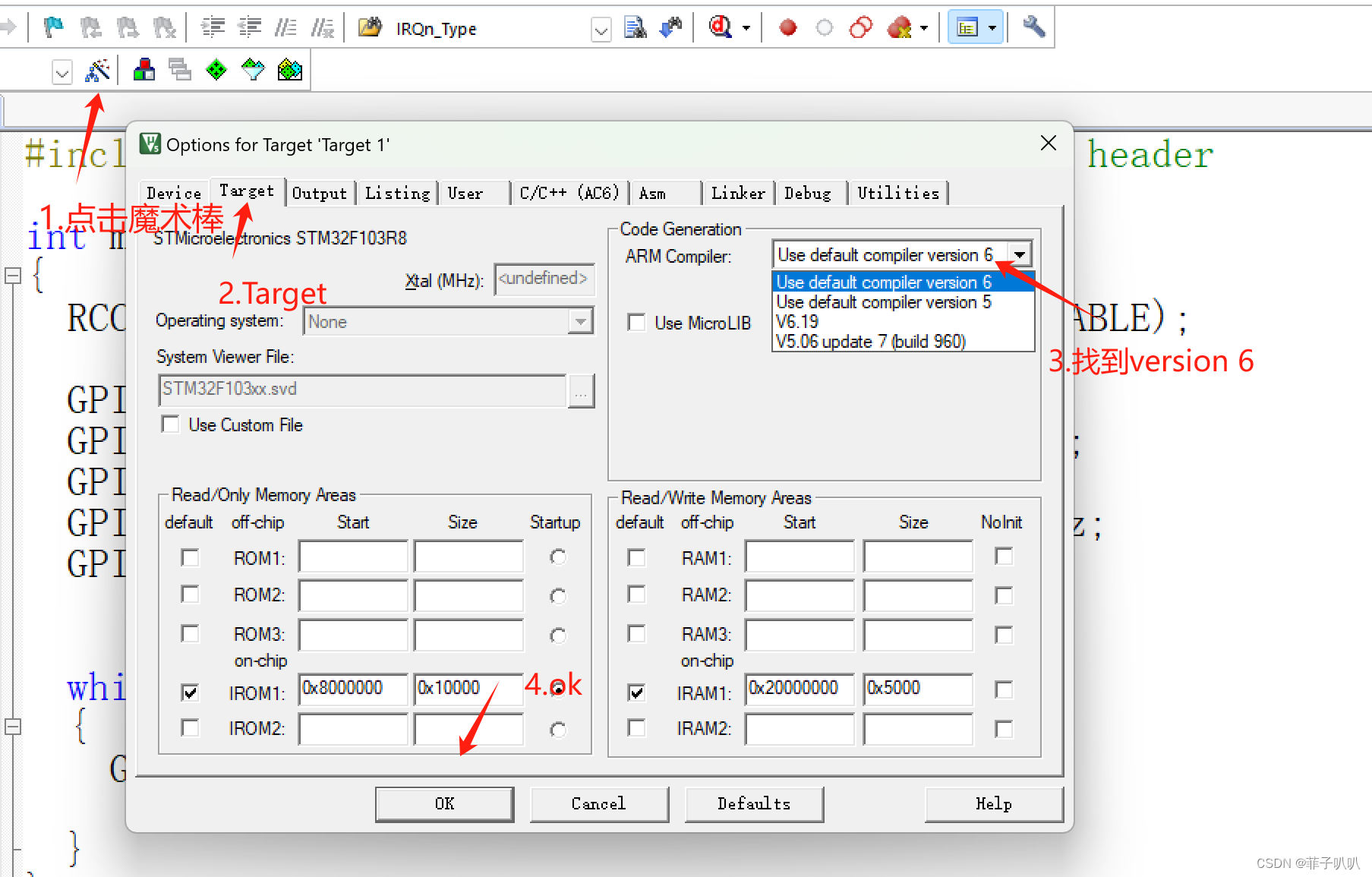Click the Help button
1372x877 pixels.
(994, 803)
